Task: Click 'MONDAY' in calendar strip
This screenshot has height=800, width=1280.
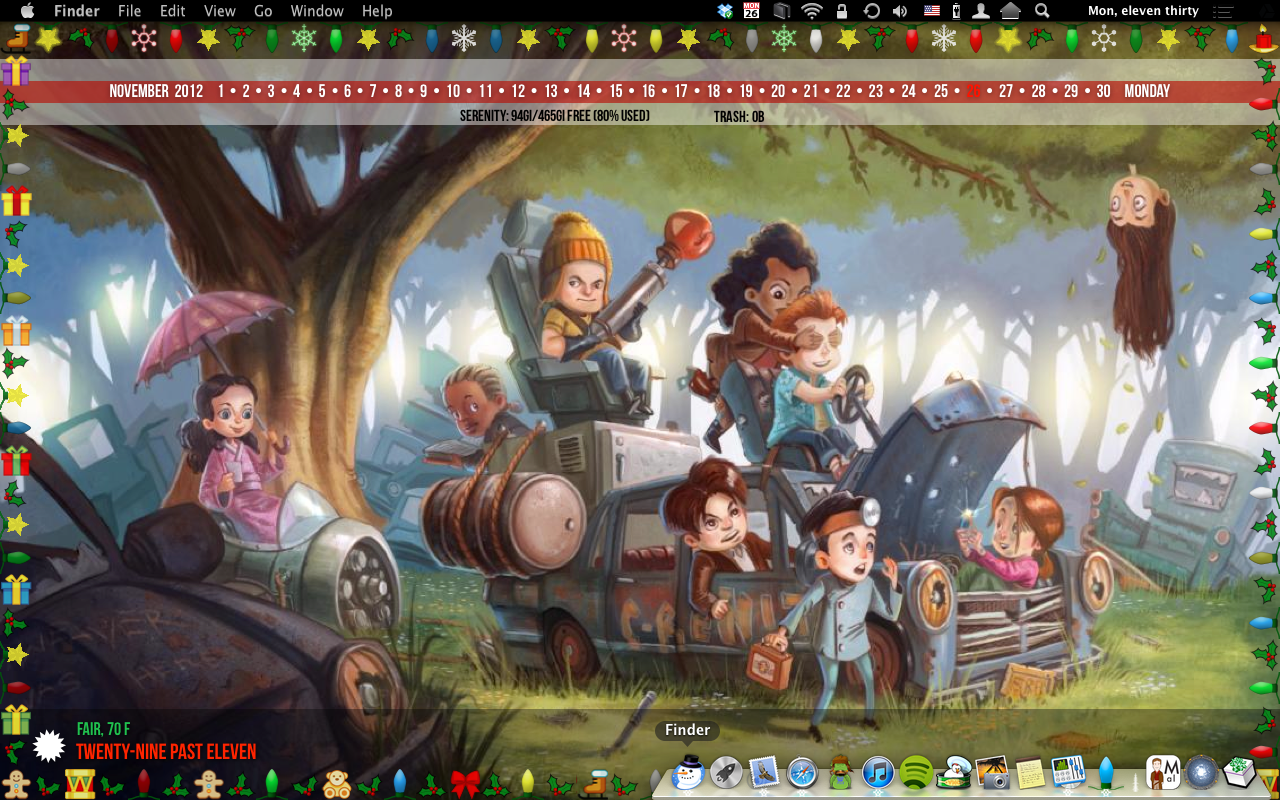Action: pyautogui.click(x=1147, y=91)
